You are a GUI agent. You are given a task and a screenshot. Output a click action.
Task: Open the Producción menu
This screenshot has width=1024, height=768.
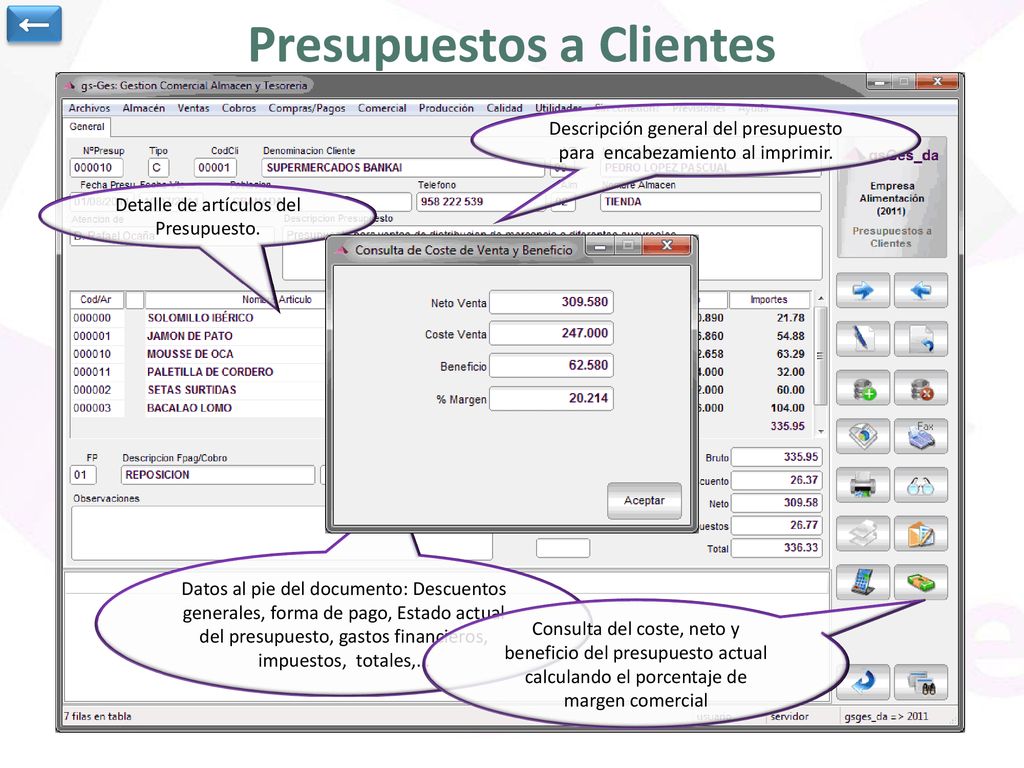coord(446,108)
